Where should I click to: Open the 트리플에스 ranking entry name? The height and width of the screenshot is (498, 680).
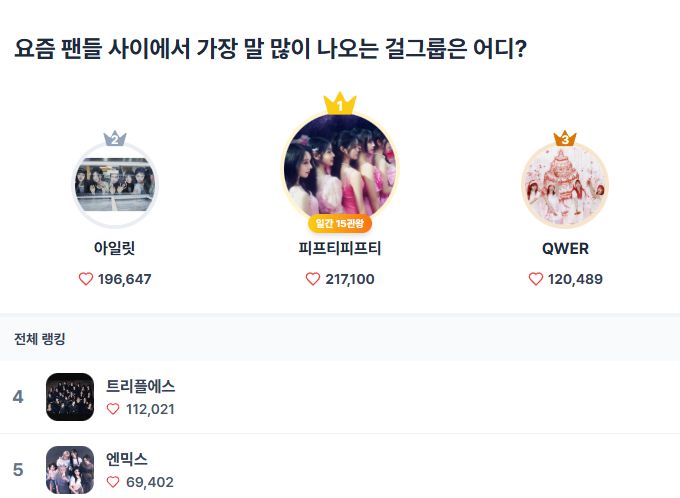pos(141,386)
